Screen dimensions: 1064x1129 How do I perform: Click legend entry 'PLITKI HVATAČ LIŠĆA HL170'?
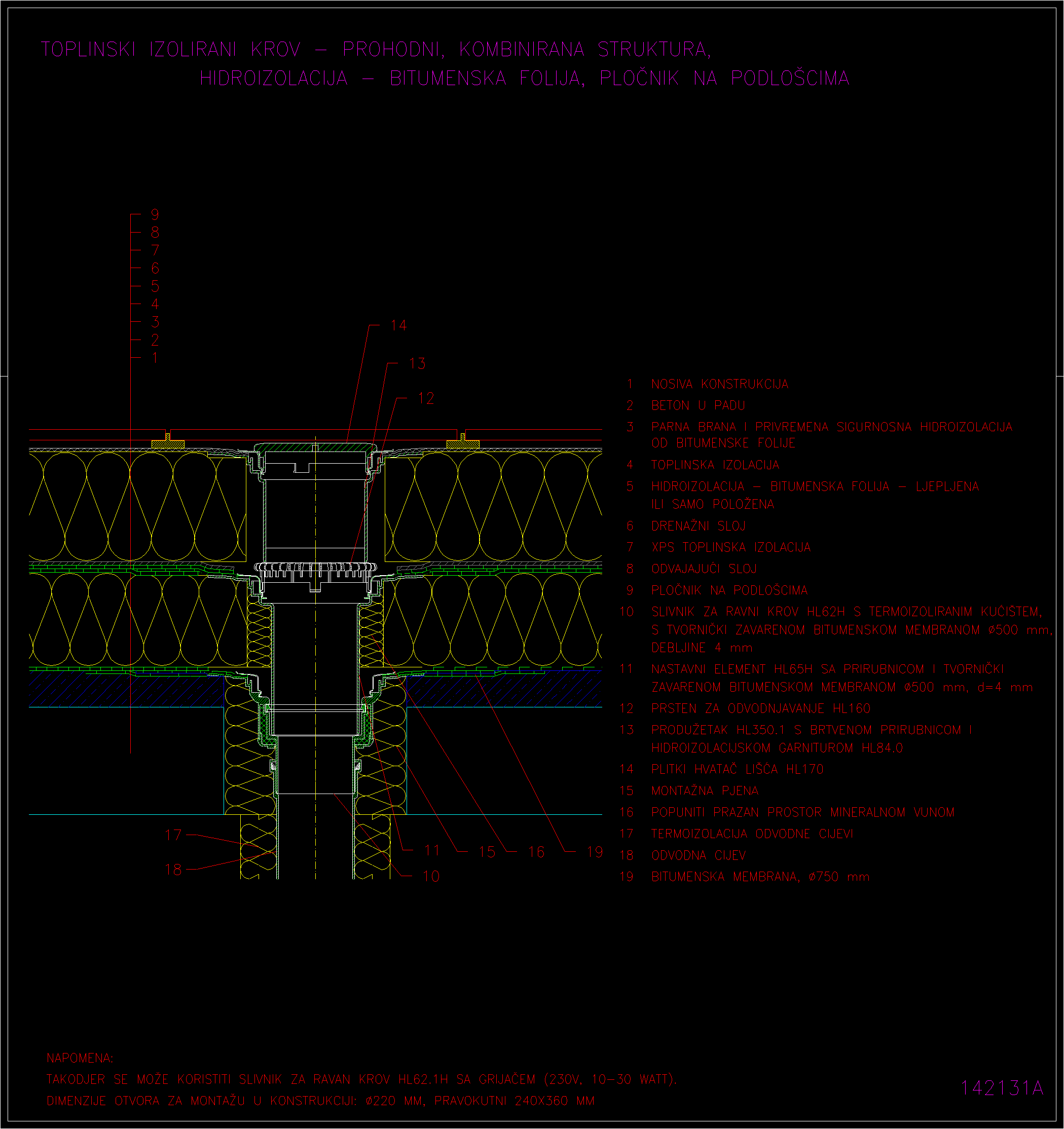[738, 769]
